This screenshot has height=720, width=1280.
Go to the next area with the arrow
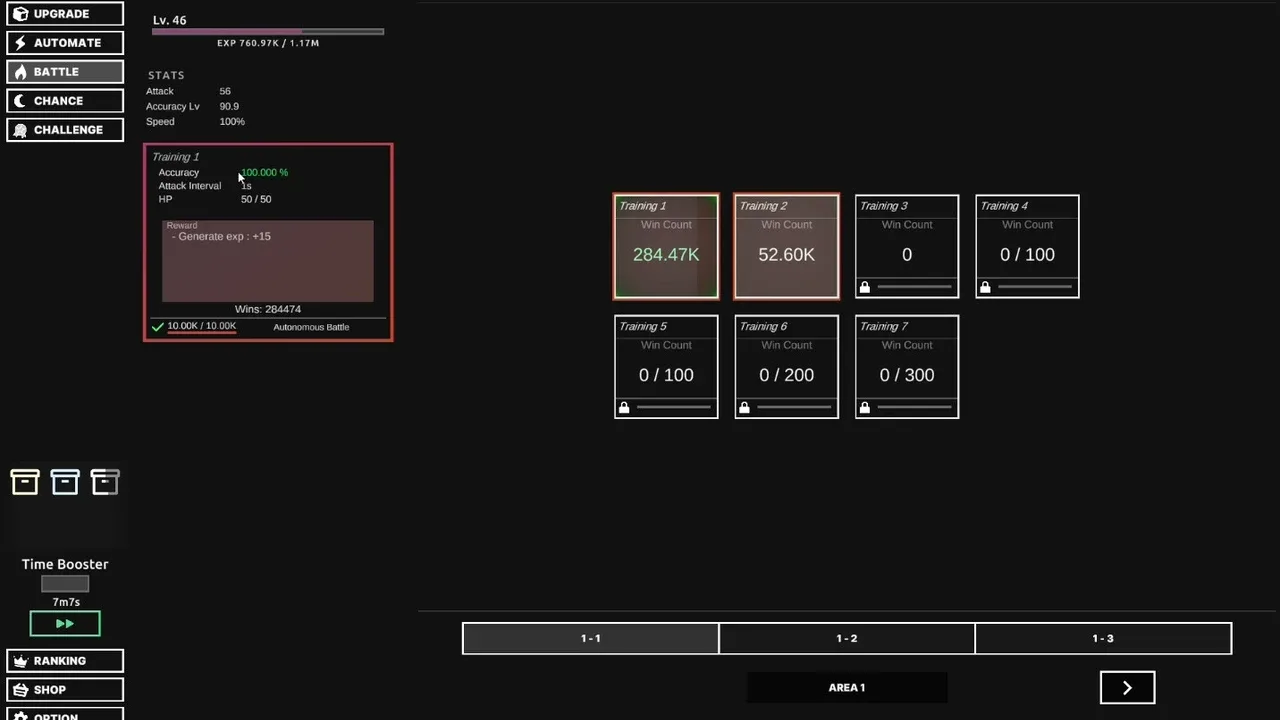(x=1127, y=688)
